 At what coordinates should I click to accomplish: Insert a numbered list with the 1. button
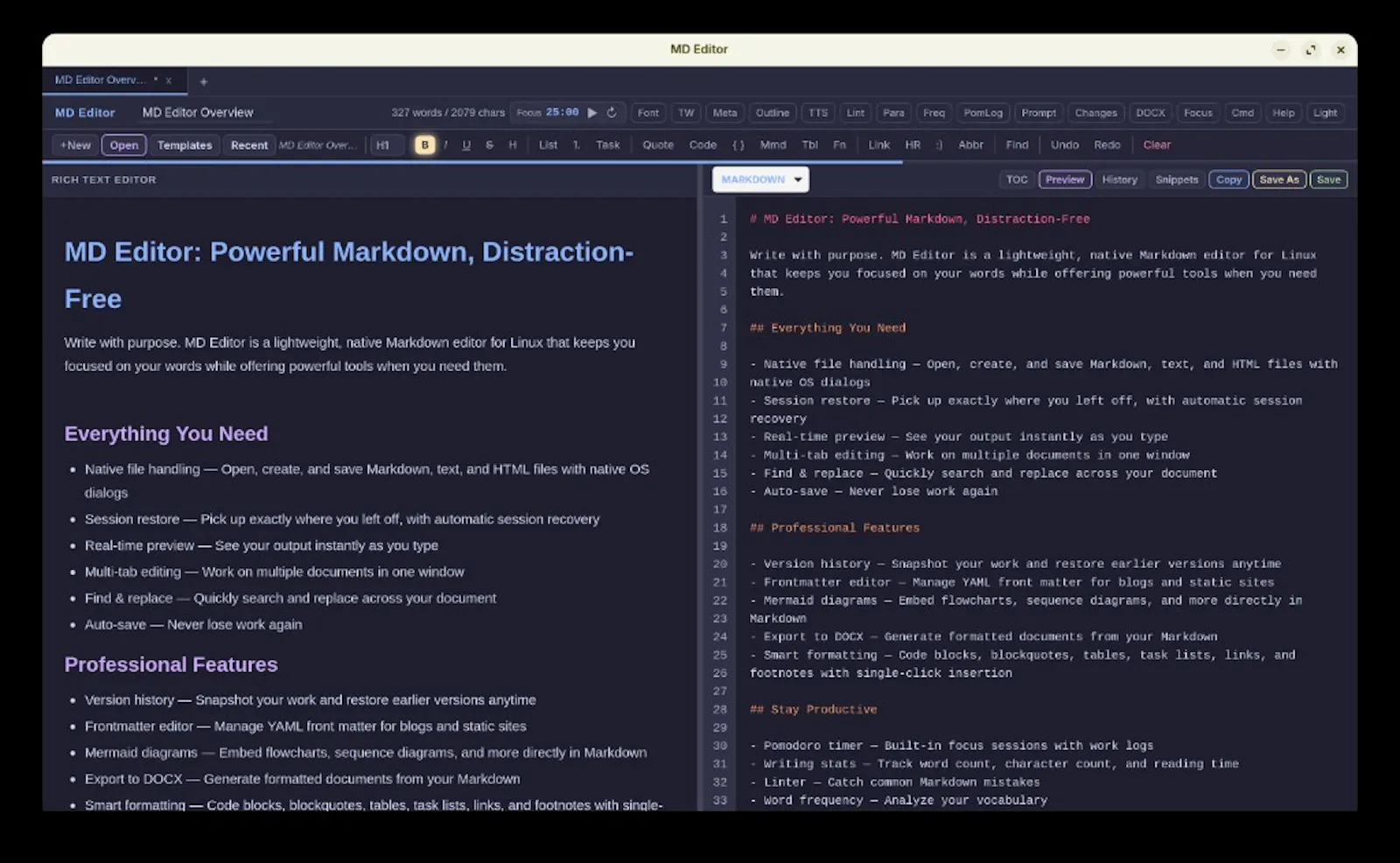tap(577, 145)
